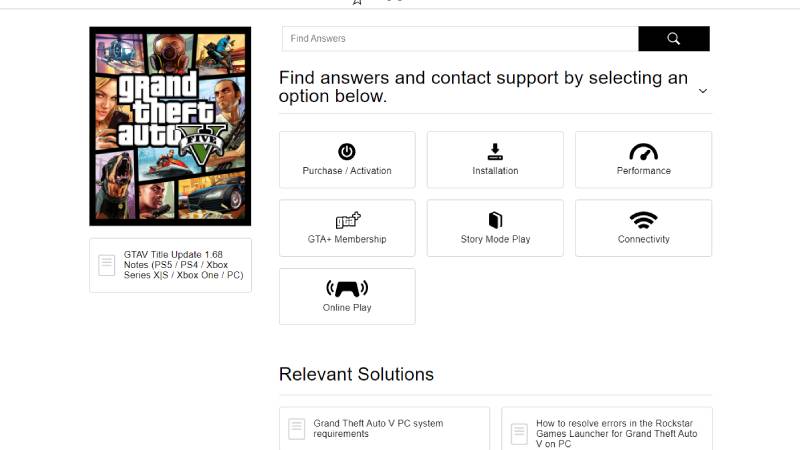This screenshot has width=800, height=450.
Task: Click the 'Relevant Solutions' heading
Action: (x=356, y=374)
